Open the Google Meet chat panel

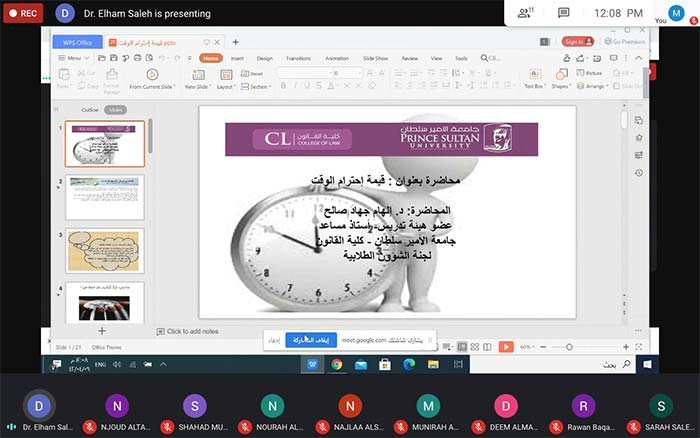pos(563,13)
